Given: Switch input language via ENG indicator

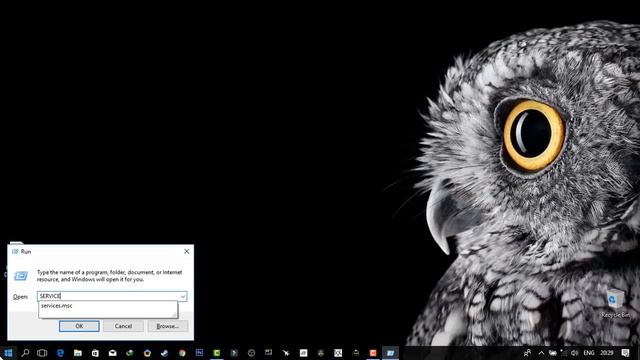Looking at the screenshot, I should (589, 353).
